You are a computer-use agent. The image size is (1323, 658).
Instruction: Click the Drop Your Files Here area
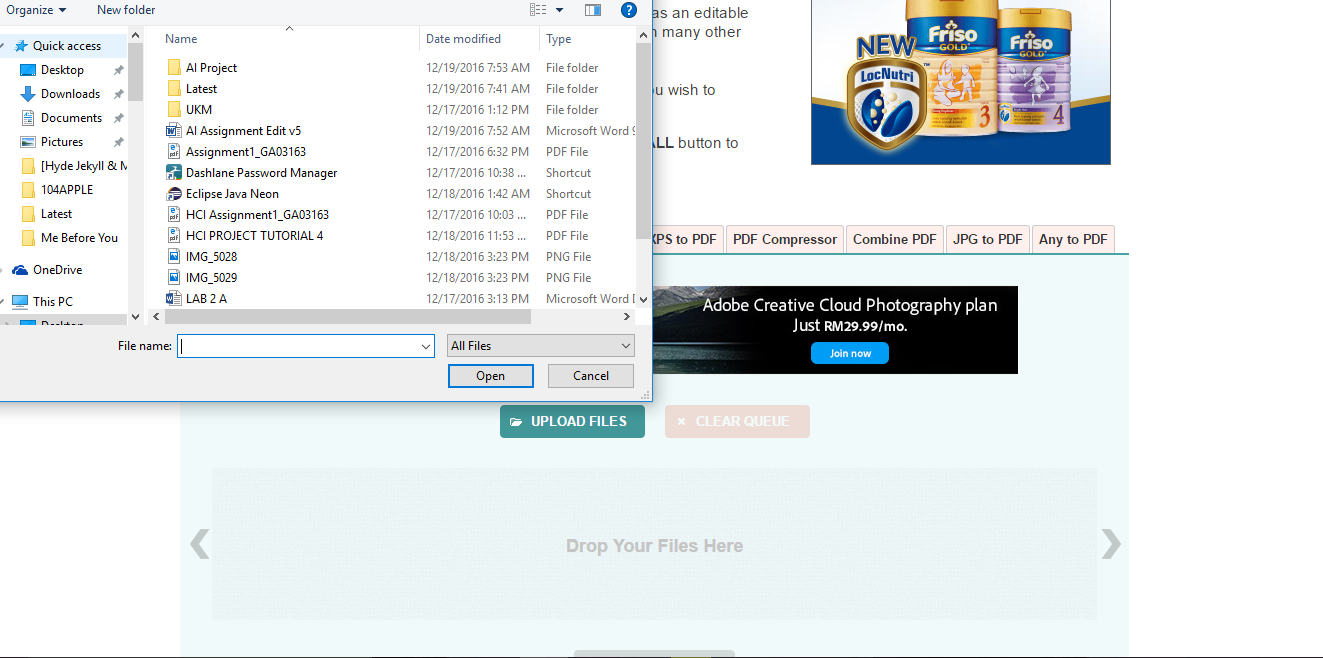click(x=654, y=545)
